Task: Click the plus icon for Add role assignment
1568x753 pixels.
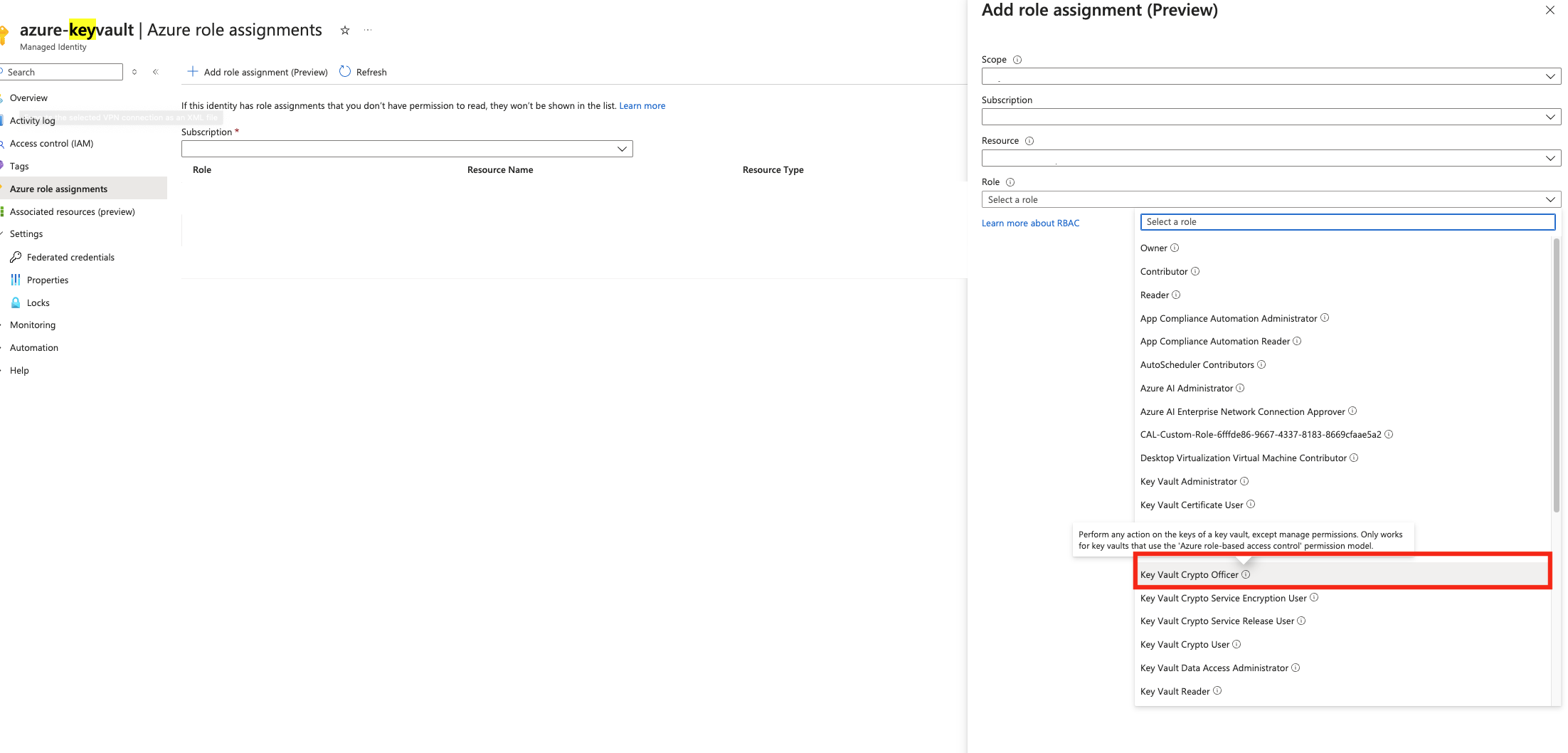Action: (192, 71)
